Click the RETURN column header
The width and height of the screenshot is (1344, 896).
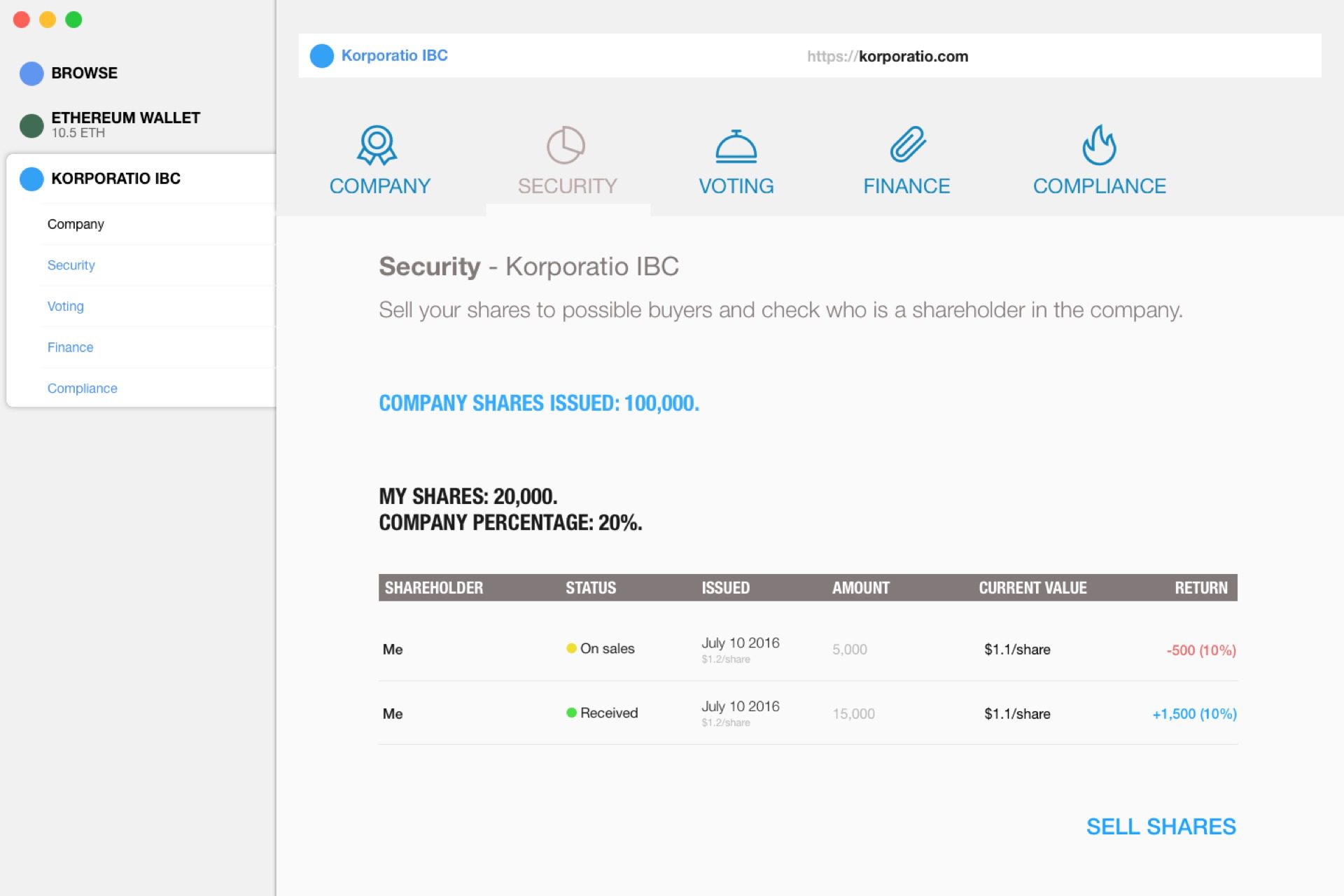pos(1200,588)
